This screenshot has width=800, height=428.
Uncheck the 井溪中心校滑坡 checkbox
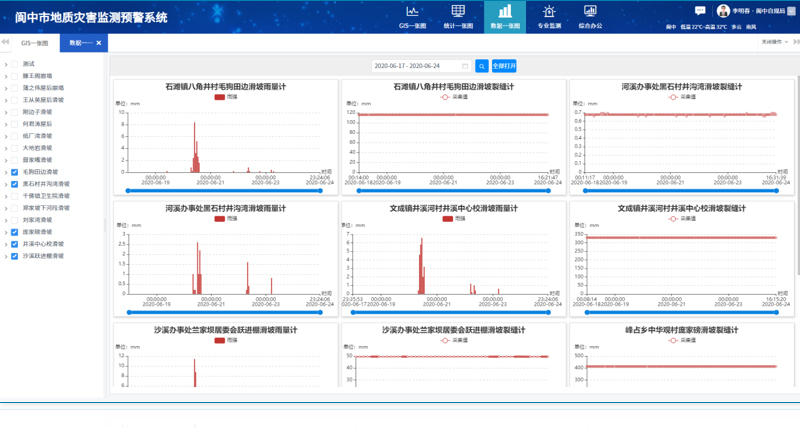[x=14, y=244]
